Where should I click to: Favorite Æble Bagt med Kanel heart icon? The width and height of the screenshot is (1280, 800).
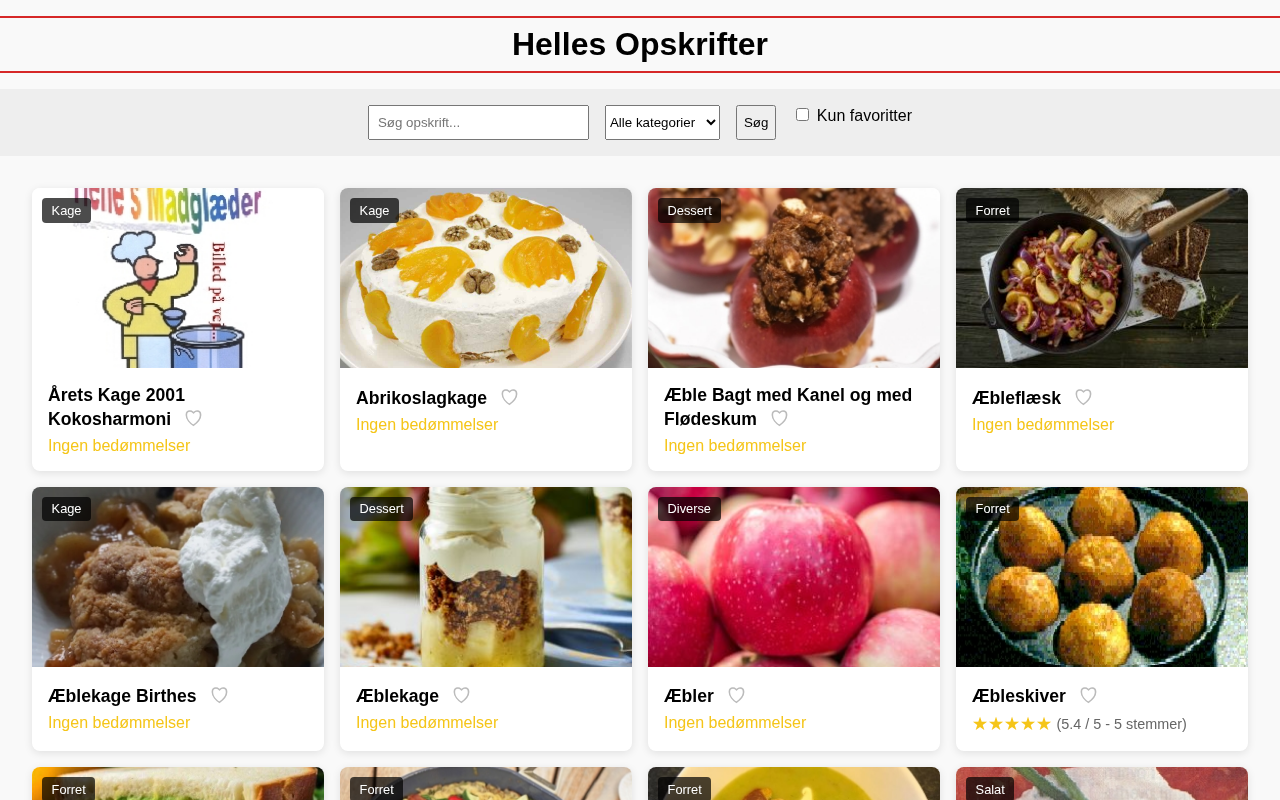[780, 419]
